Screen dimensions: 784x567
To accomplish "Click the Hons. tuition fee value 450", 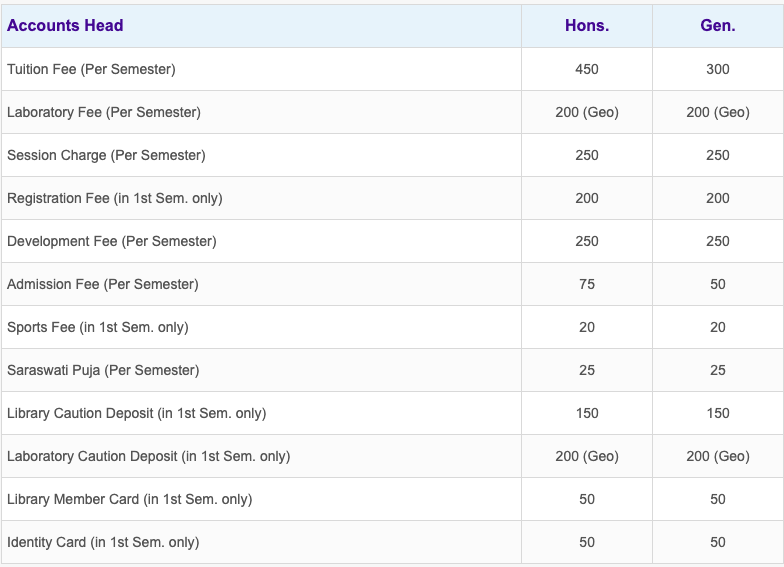I will pos(587,69).
